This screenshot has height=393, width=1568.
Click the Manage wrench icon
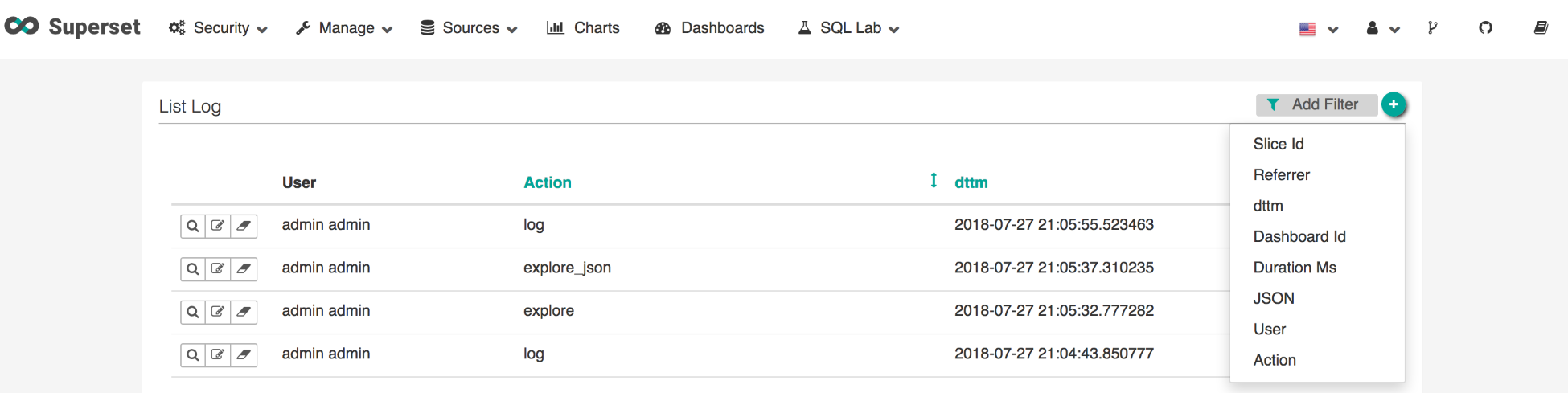click(x=303, y=28)
